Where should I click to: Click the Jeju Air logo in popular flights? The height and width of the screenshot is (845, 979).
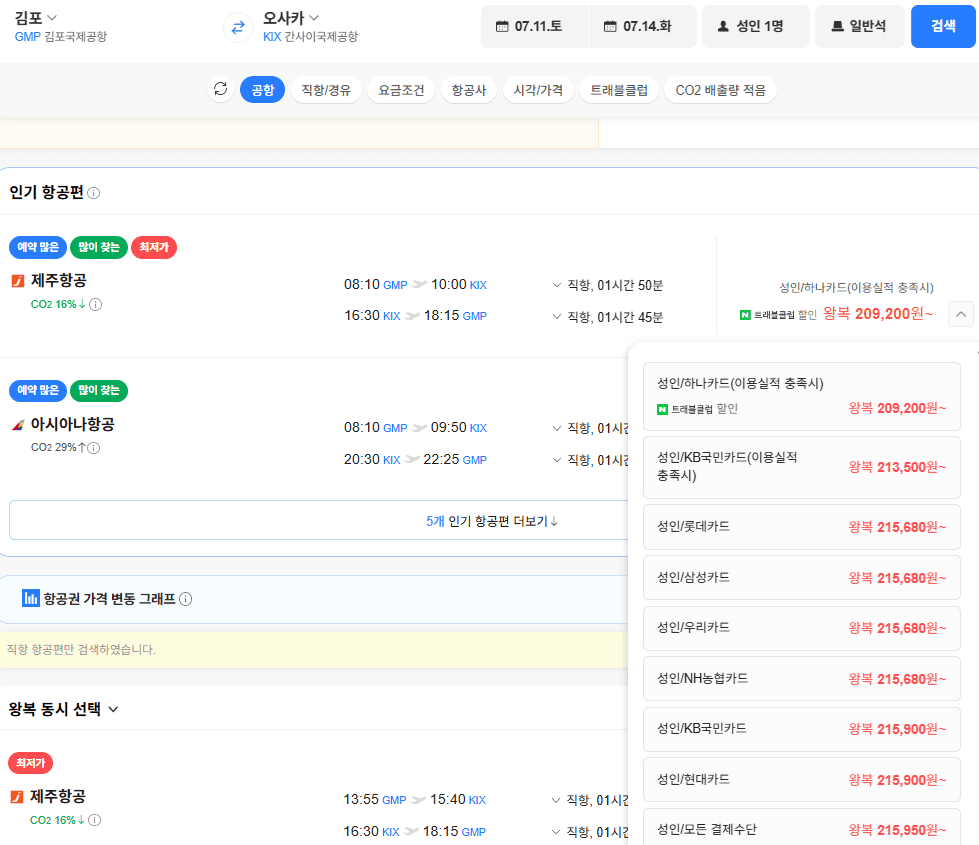pyautogui.click(x=18, y=281)
